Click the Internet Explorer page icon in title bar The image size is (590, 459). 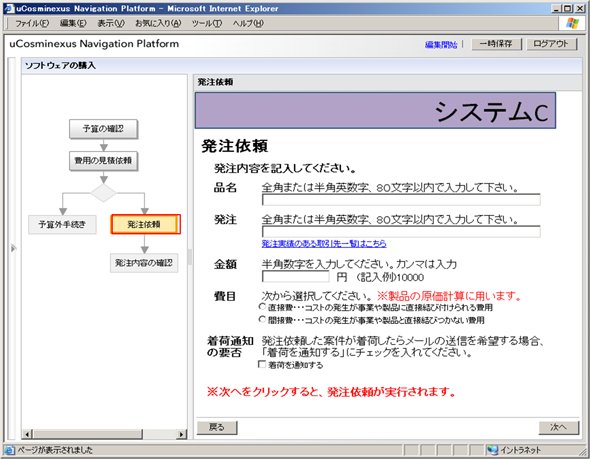point(9,8)
